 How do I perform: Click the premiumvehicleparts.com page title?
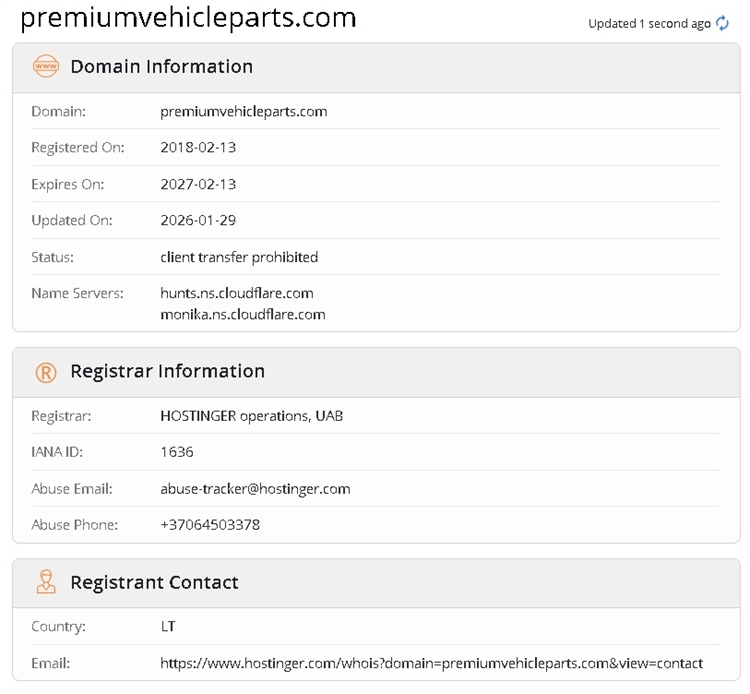(188, 18)
